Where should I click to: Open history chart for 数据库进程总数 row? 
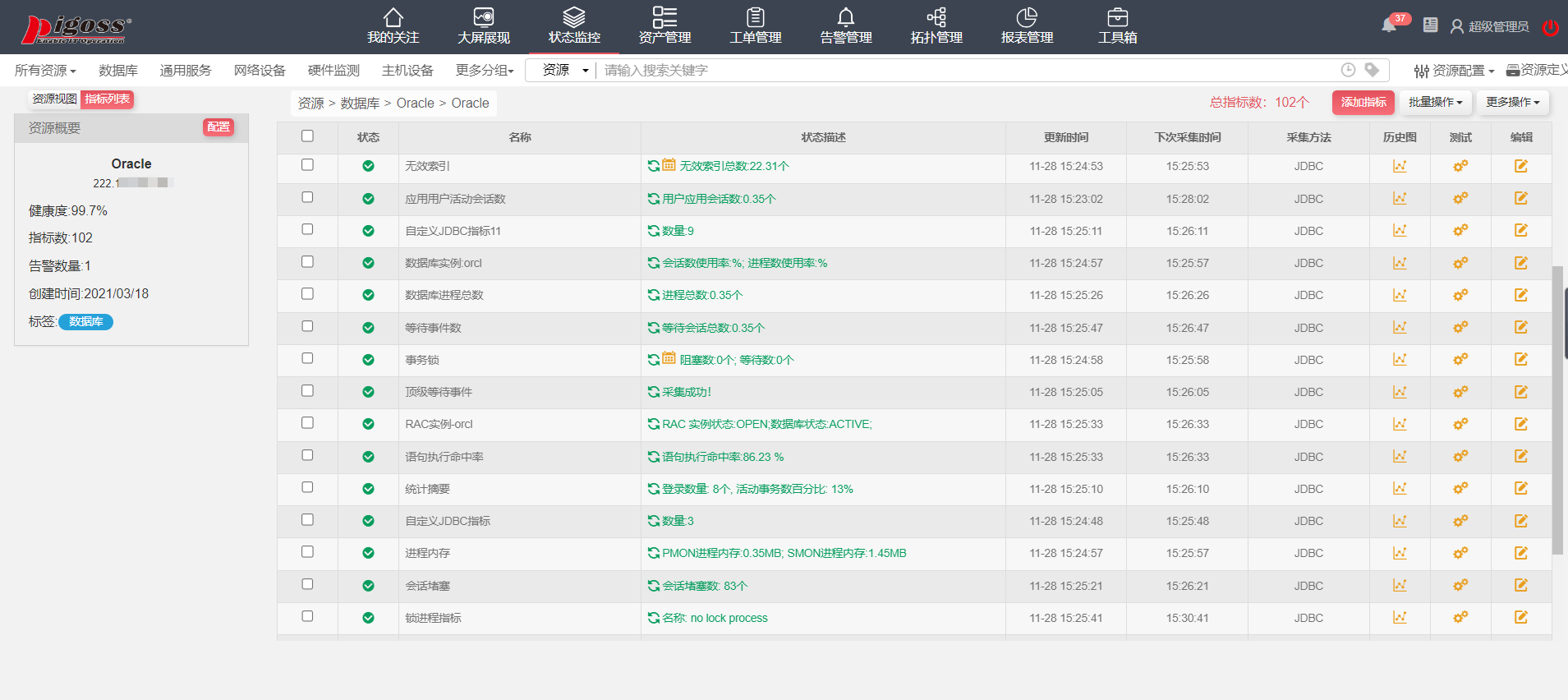pos(1400,295)
